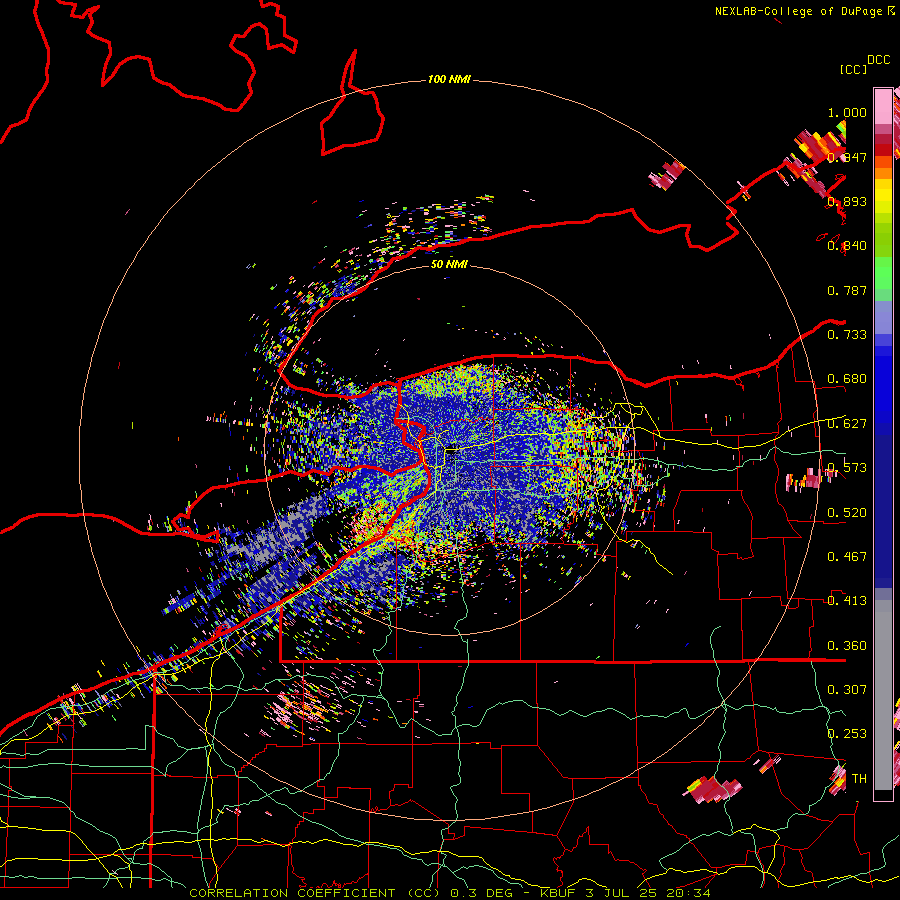Click the 0.893 legend value
The height and width of the screenshot is (900, 900).
click(x=847, y=201)
